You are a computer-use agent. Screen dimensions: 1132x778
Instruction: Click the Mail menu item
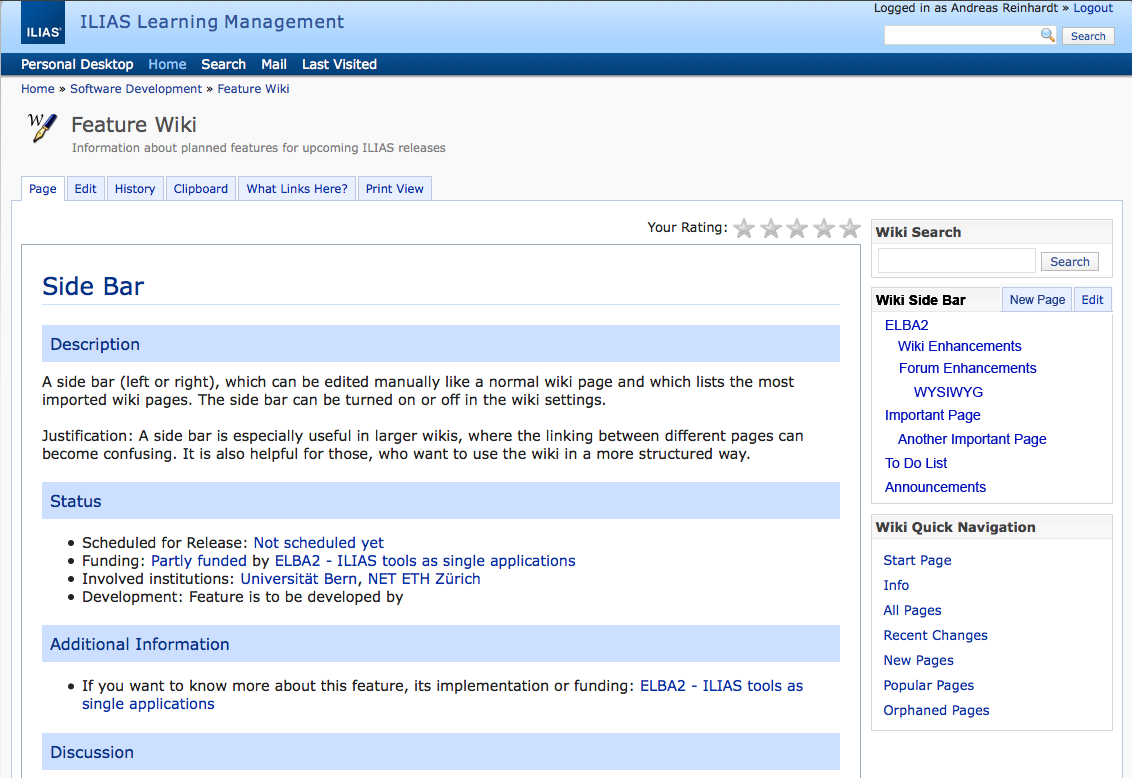tap(273, 63)
